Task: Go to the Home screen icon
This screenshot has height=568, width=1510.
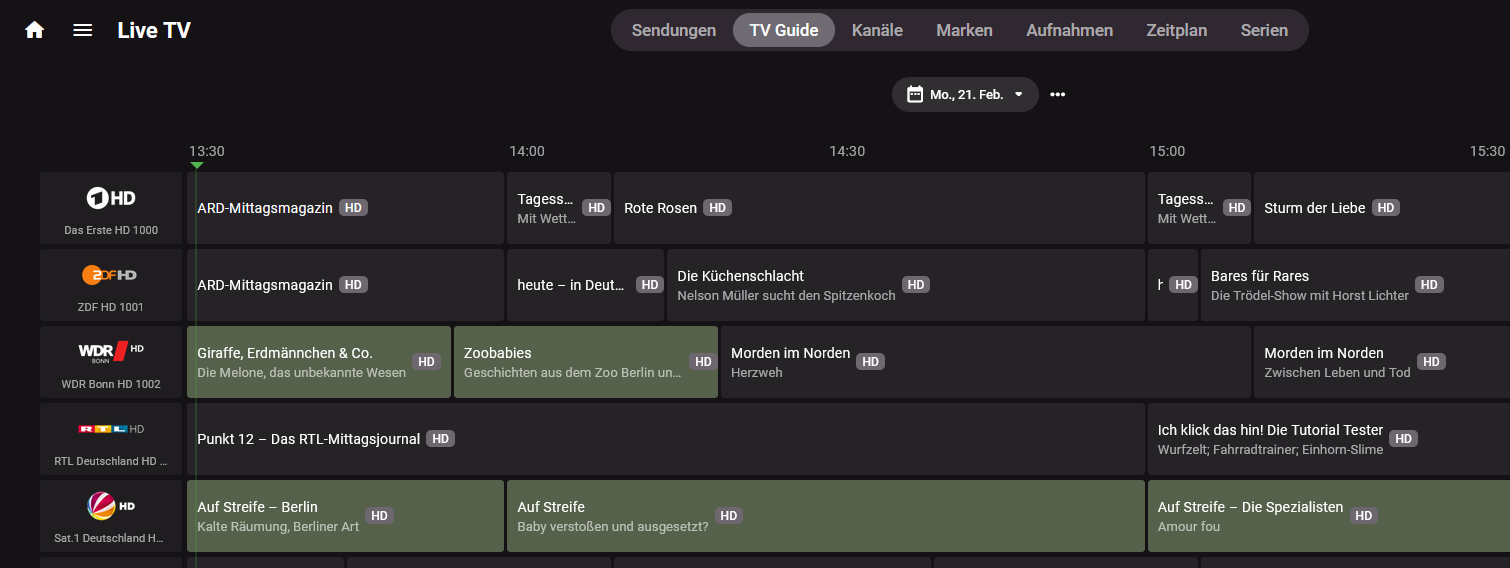Action: click(35, 30)
